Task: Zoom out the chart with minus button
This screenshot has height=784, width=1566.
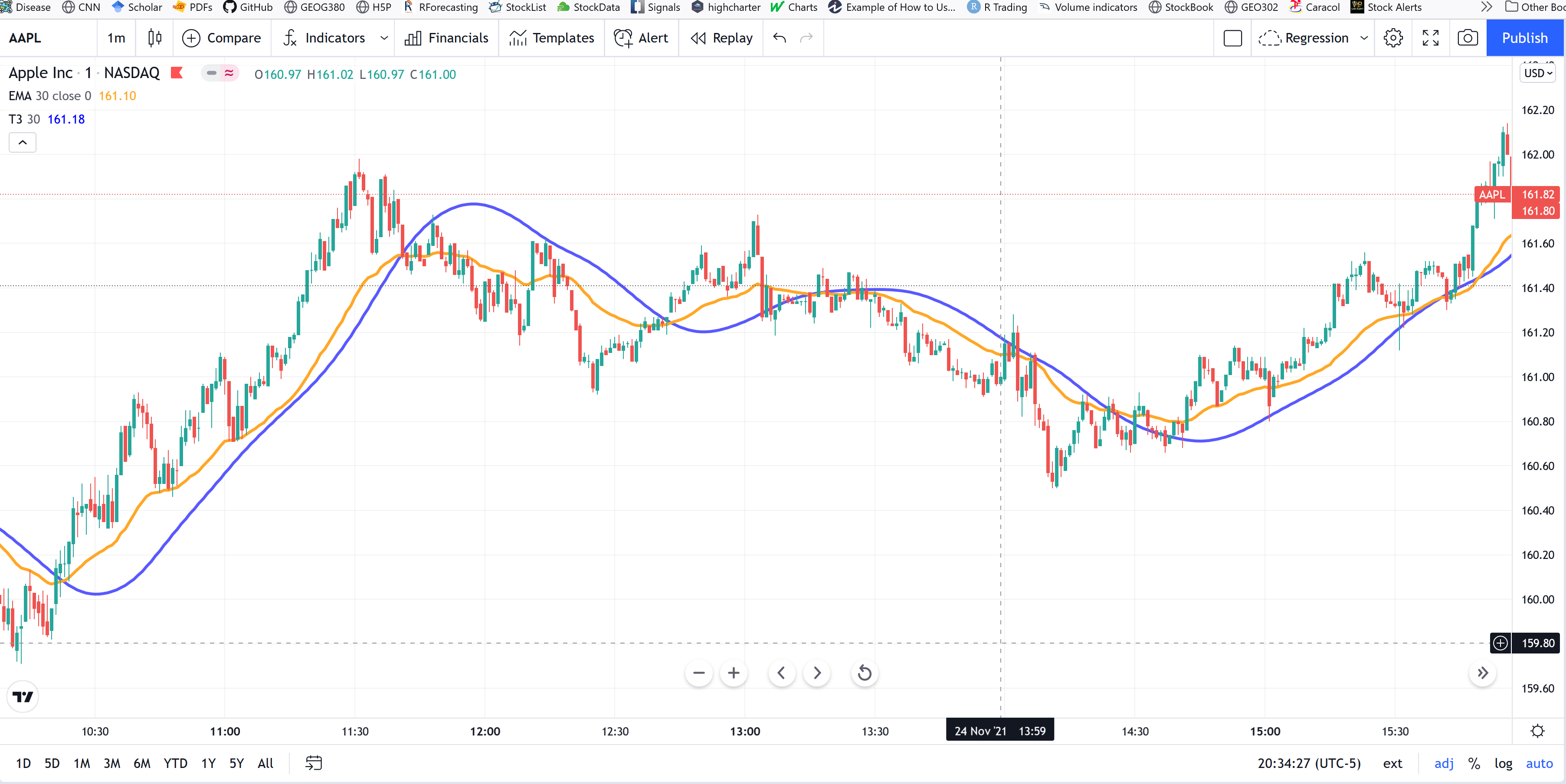Action: pyautogui.click(x=699, y=673)
